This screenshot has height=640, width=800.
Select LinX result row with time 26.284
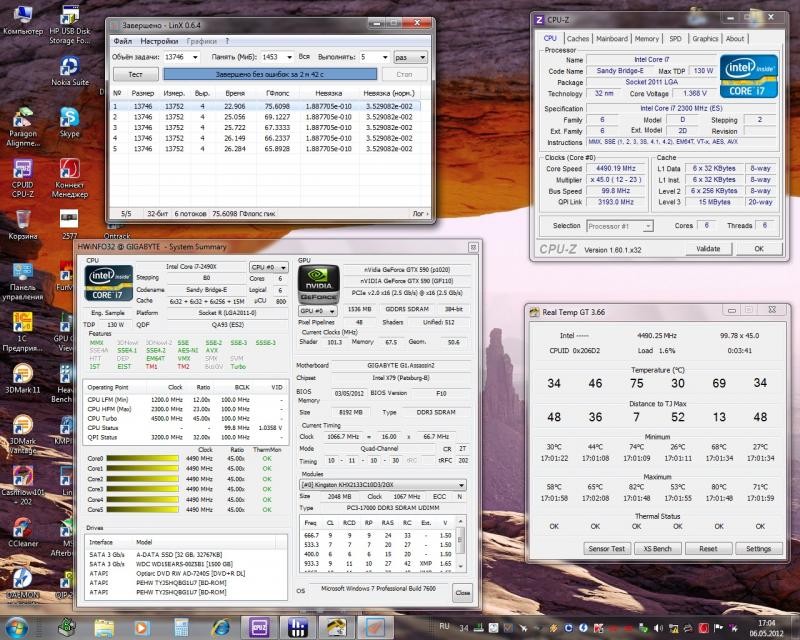pos(265,149)
